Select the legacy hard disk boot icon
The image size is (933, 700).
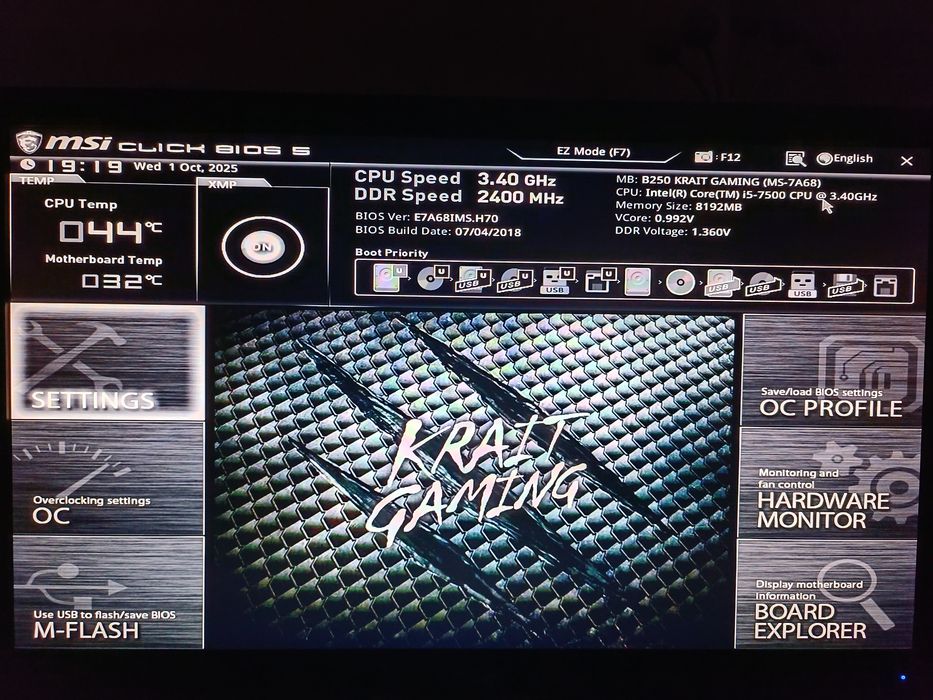tap(637, 281)
